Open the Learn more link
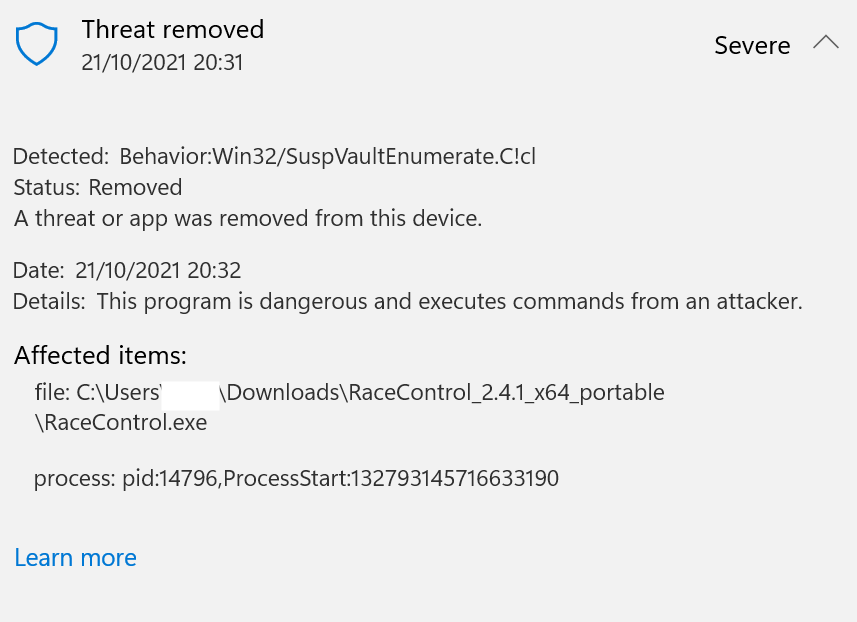Image resolution: width=857 pixels, height=622 pixels. [x=75, y=557]
